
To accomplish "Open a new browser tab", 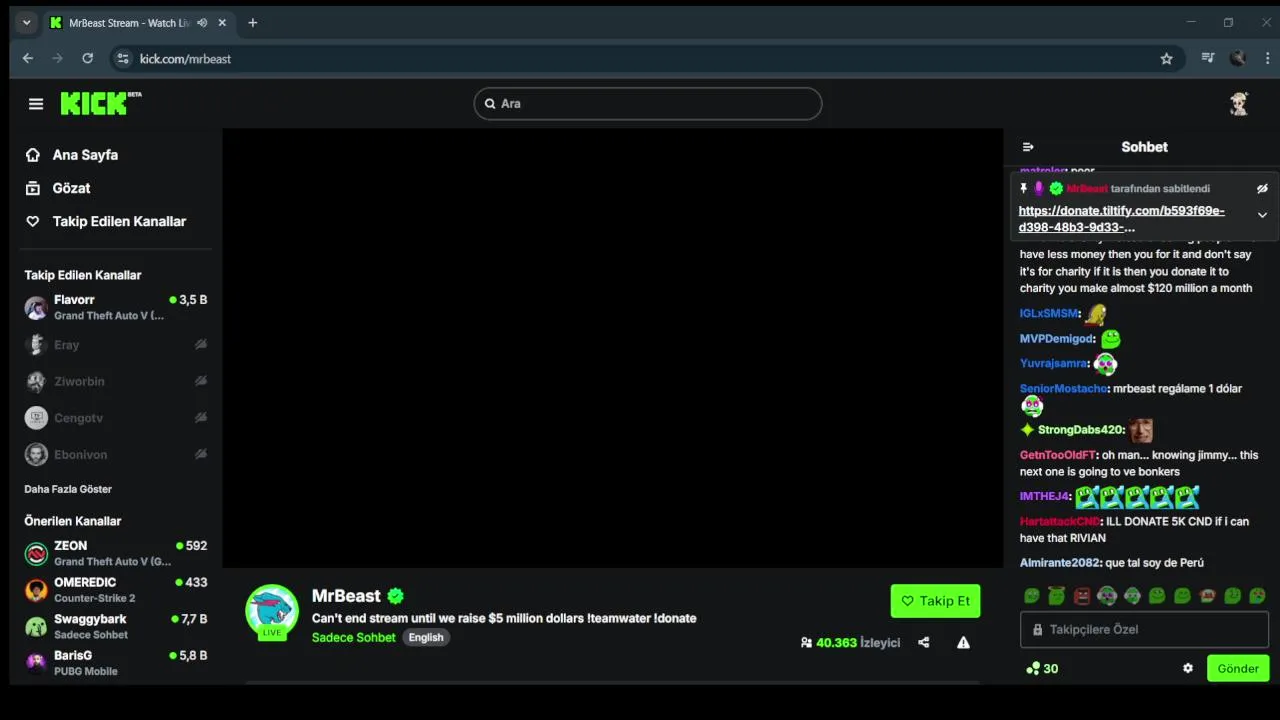I will (x=252, y=23).
